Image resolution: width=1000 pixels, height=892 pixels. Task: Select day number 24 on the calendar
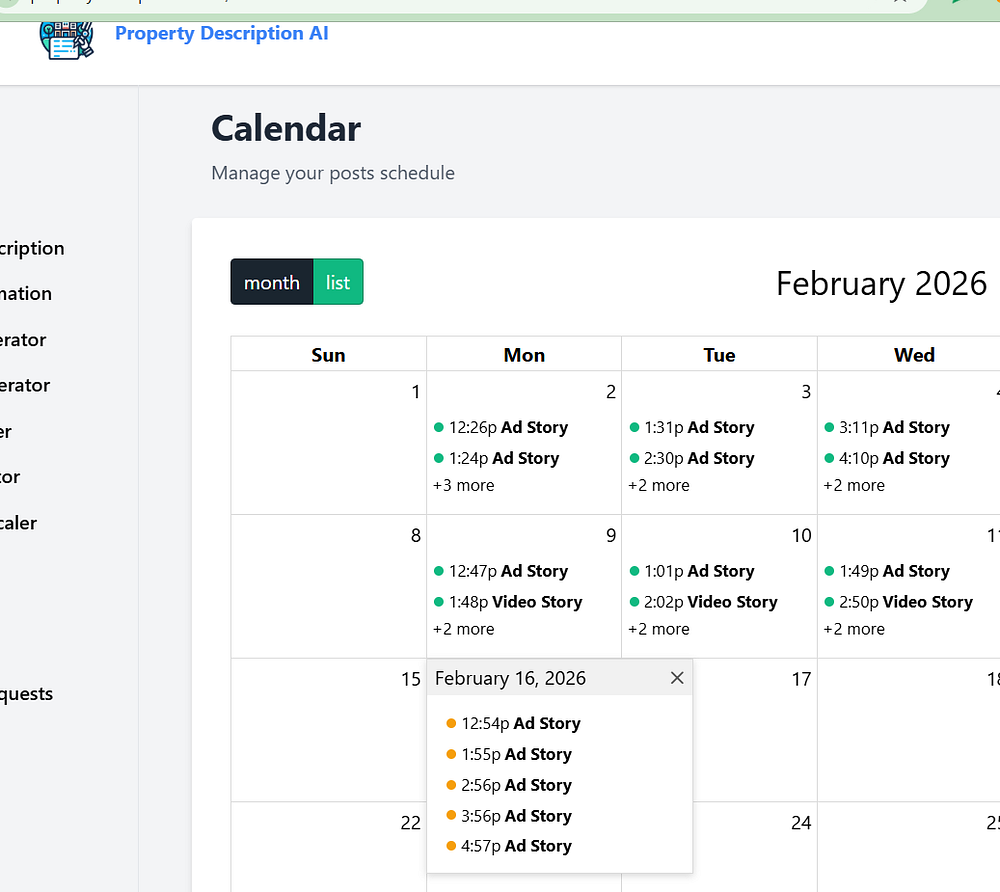point(802,823)
